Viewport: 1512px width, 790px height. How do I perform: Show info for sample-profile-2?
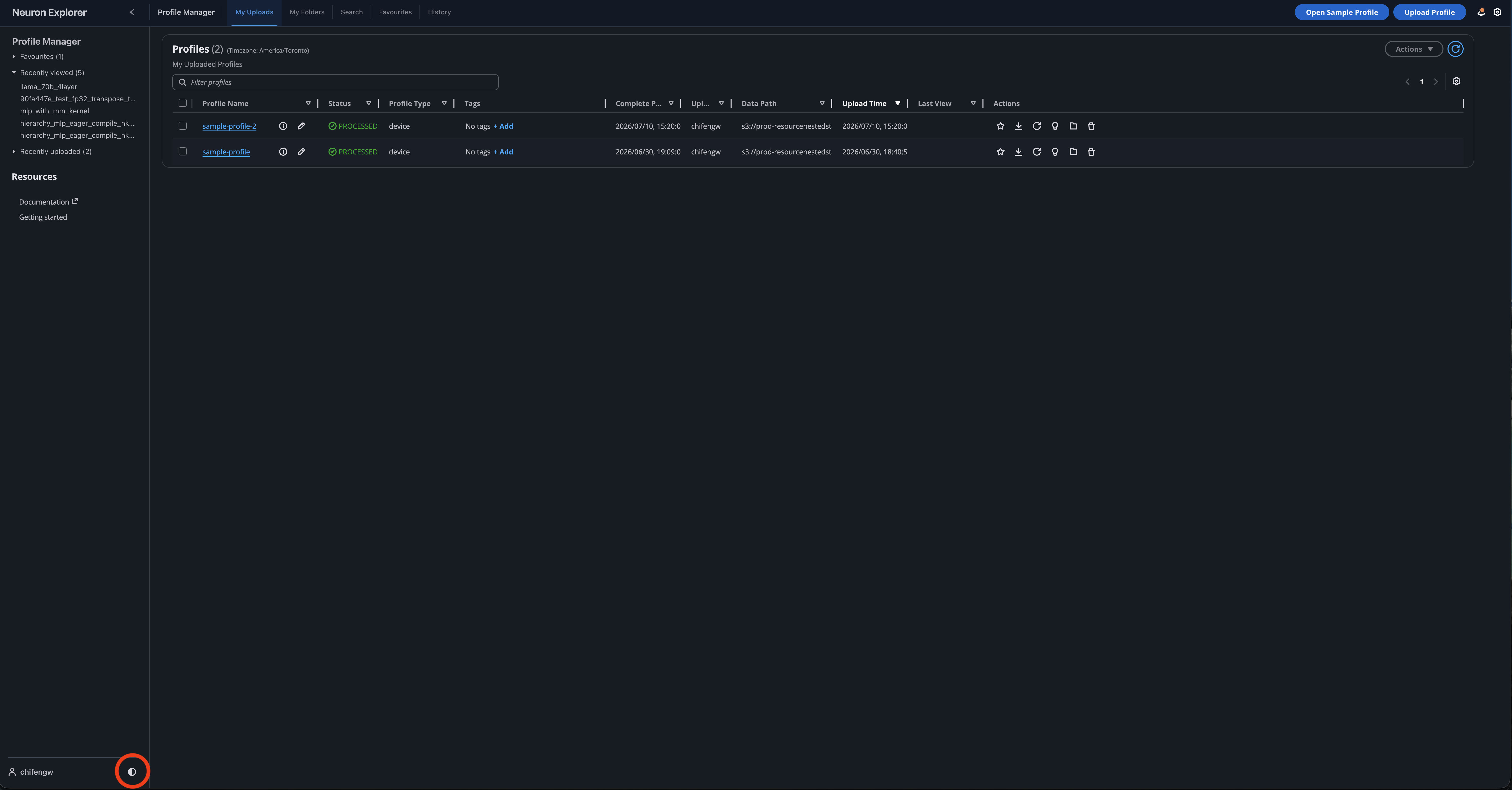[283, 126]
